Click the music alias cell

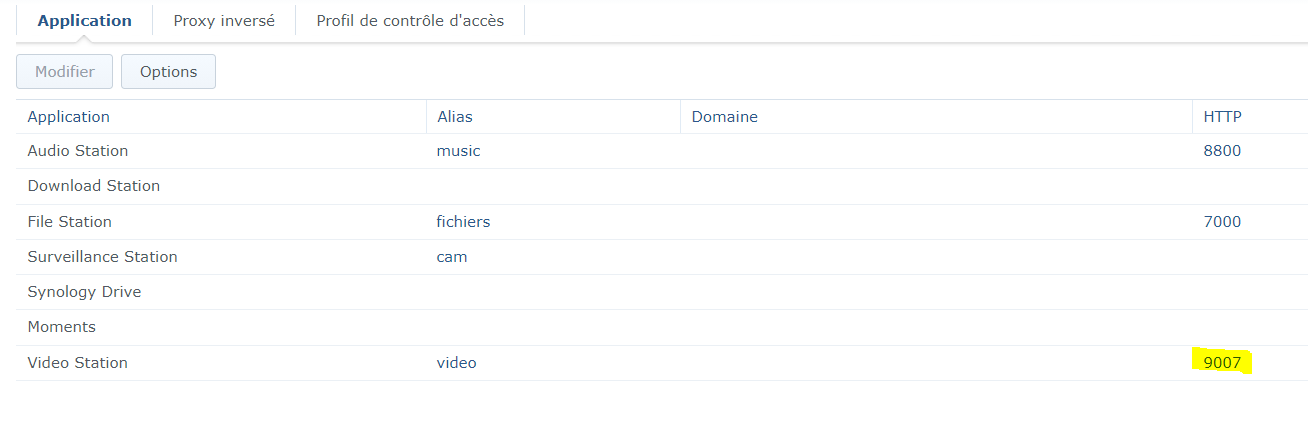point(459,151)
